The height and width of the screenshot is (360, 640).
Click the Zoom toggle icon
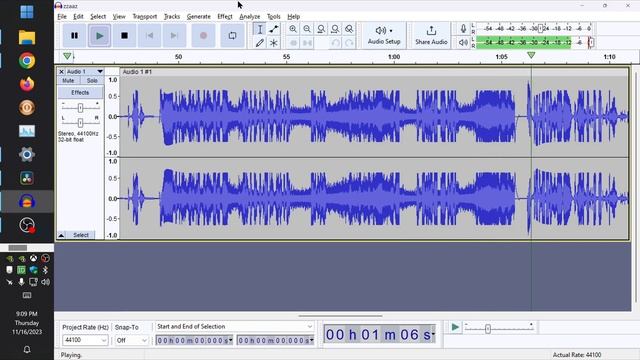pos(349,29)
